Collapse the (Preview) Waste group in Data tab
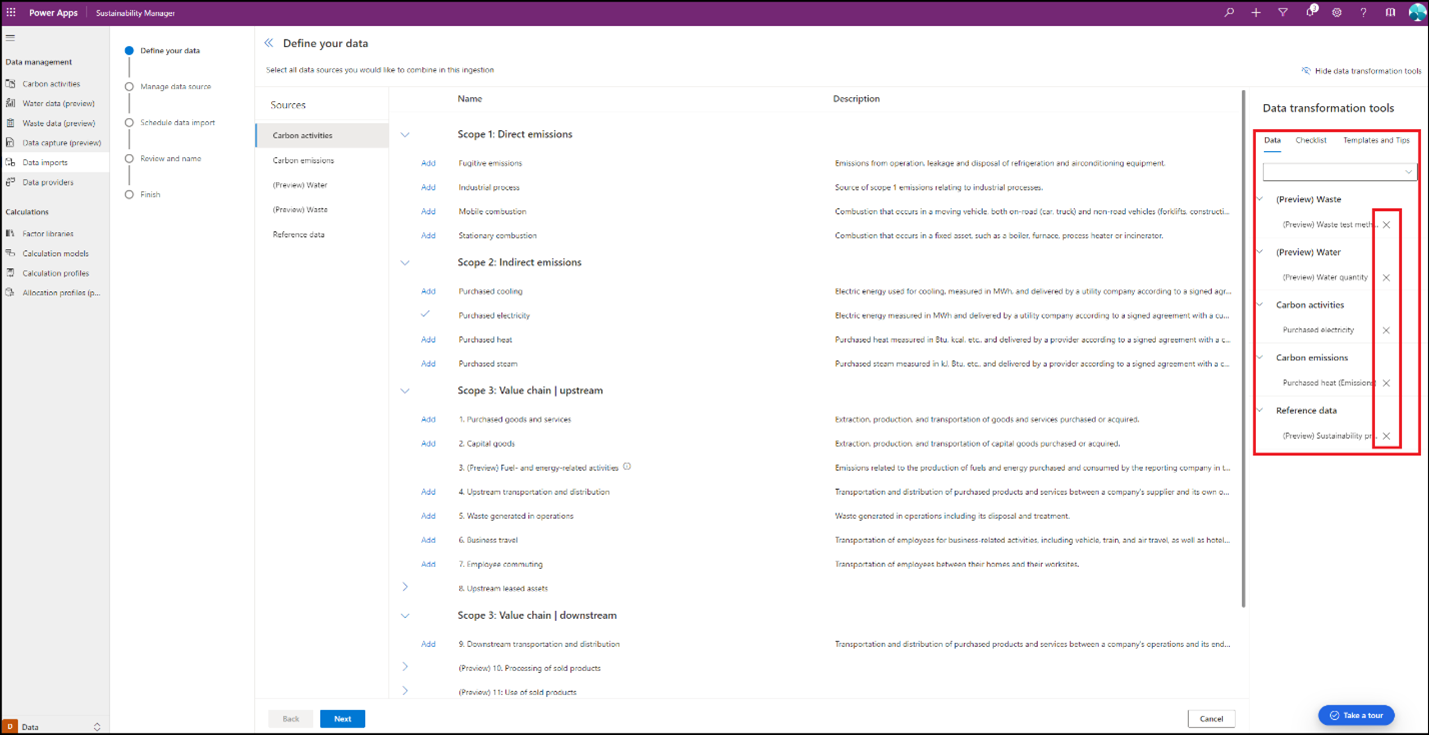Image resolution: width=1429 pixels, height=735 pixels. tap(1260, 199)
